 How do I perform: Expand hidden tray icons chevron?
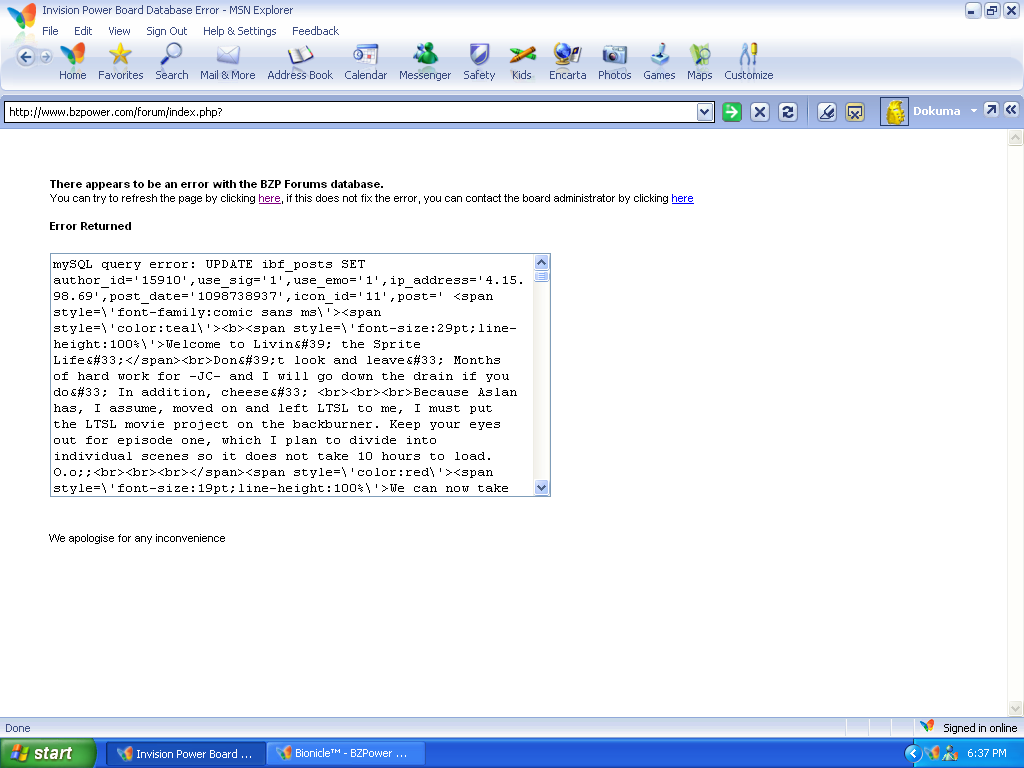pos(913,754)
